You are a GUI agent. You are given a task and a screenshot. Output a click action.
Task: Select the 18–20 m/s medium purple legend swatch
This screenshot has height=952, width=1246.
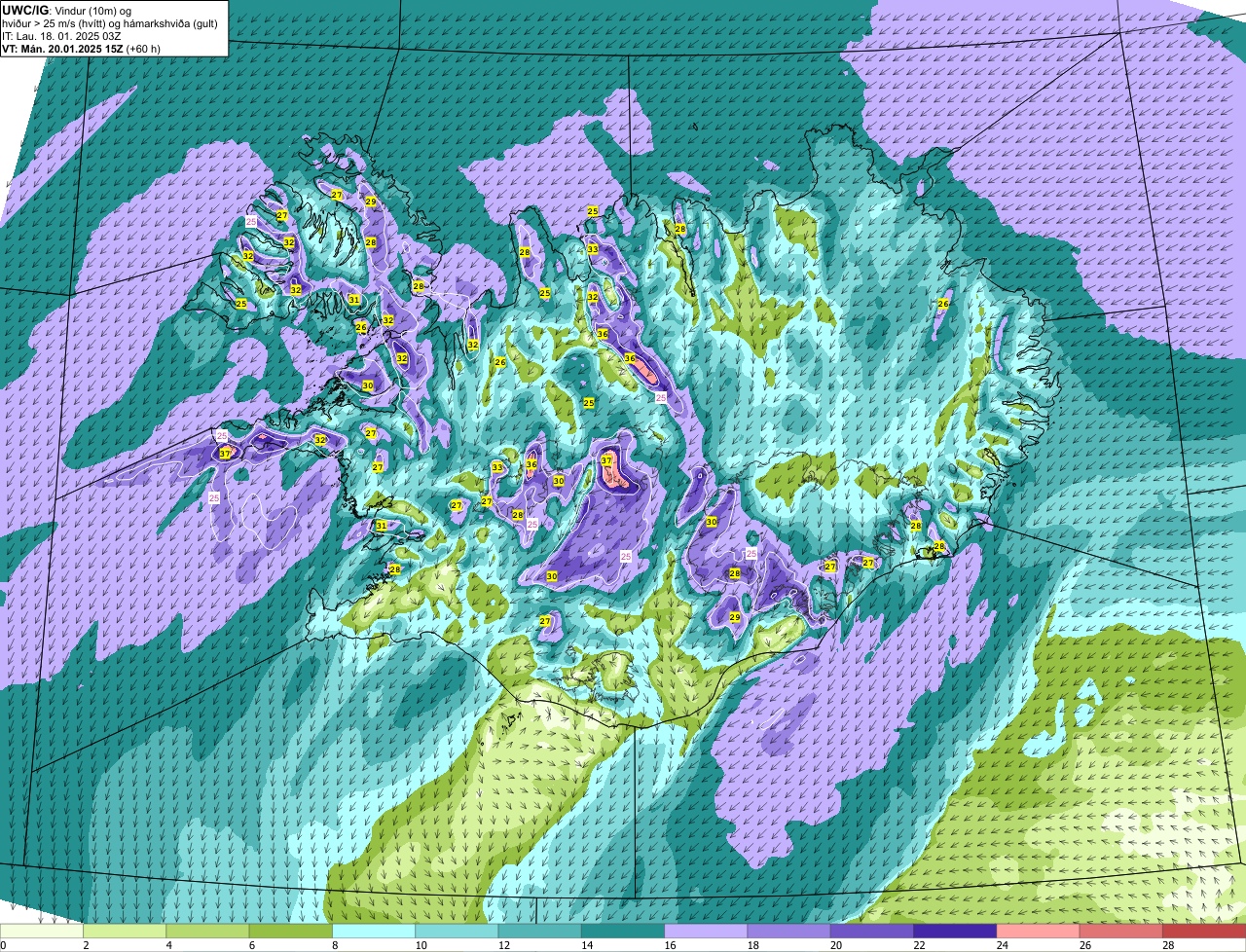789,932
